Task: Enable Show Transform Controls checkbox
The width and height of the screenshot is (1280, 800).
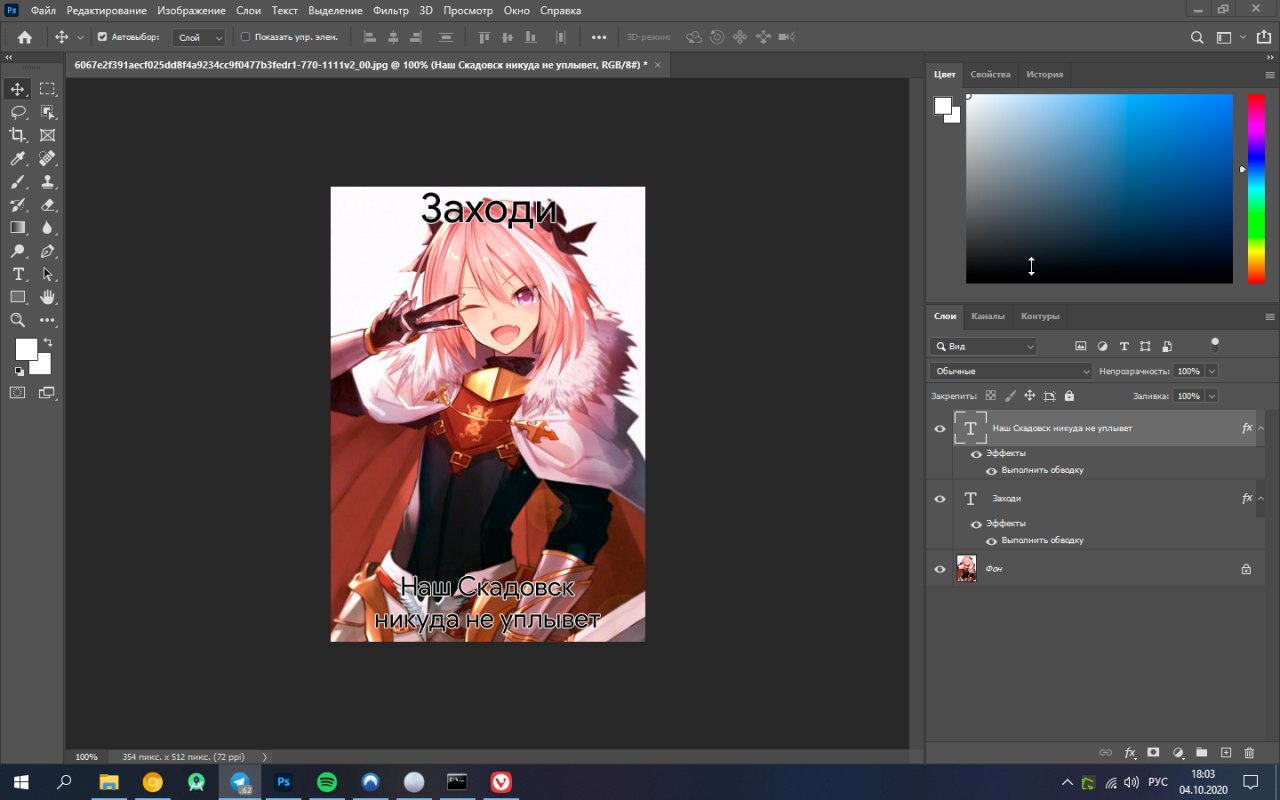Action: [x=246, y=37]
